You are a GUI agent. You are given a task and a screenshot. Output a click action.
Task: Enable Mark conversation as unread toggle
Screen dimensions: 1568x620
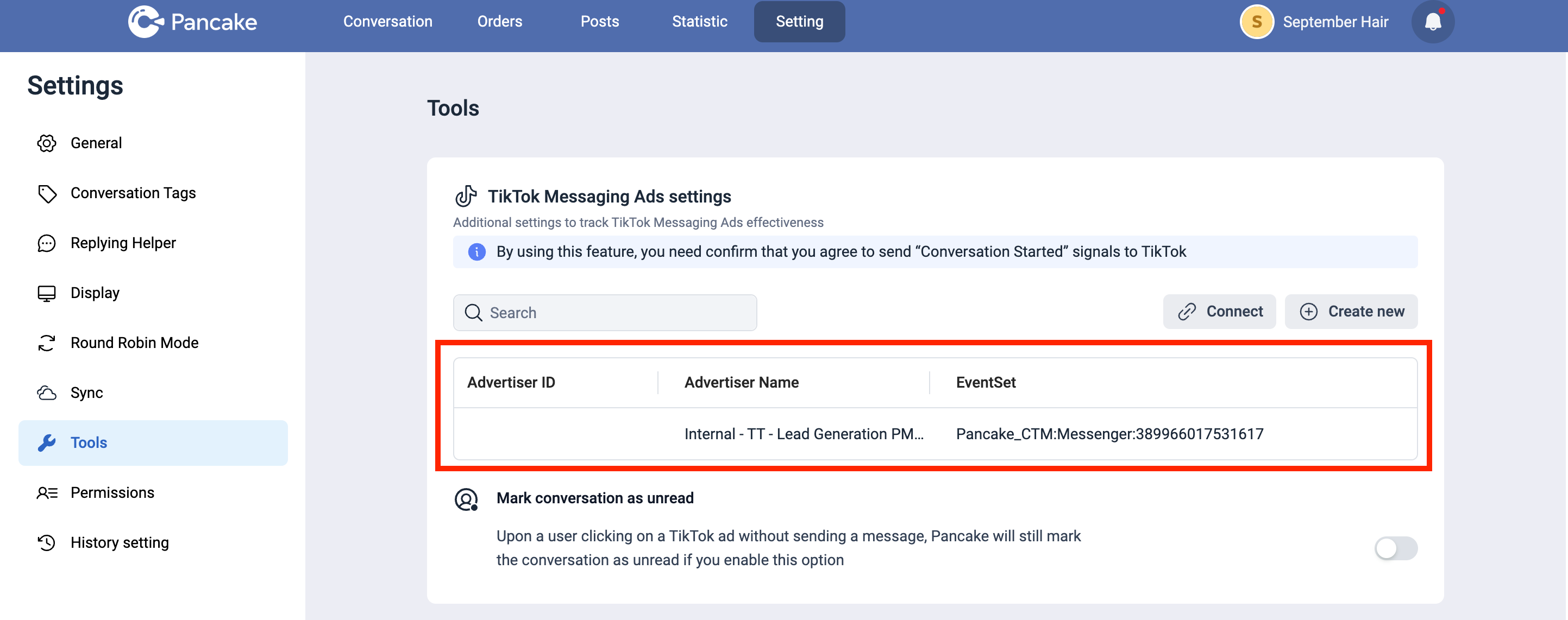pyautogui.click(x=1396, y=548)
